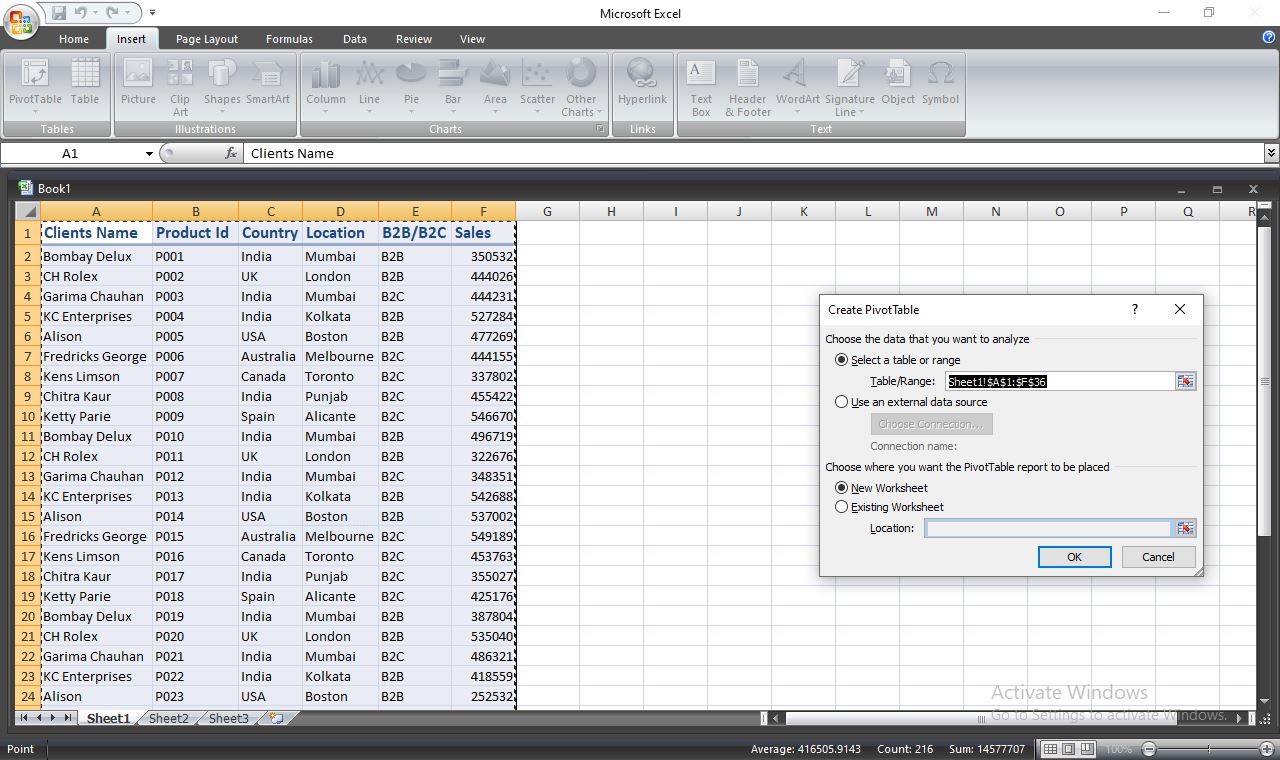Click the Location input field in dialog
The image size is (1280, 760).
1047,528
